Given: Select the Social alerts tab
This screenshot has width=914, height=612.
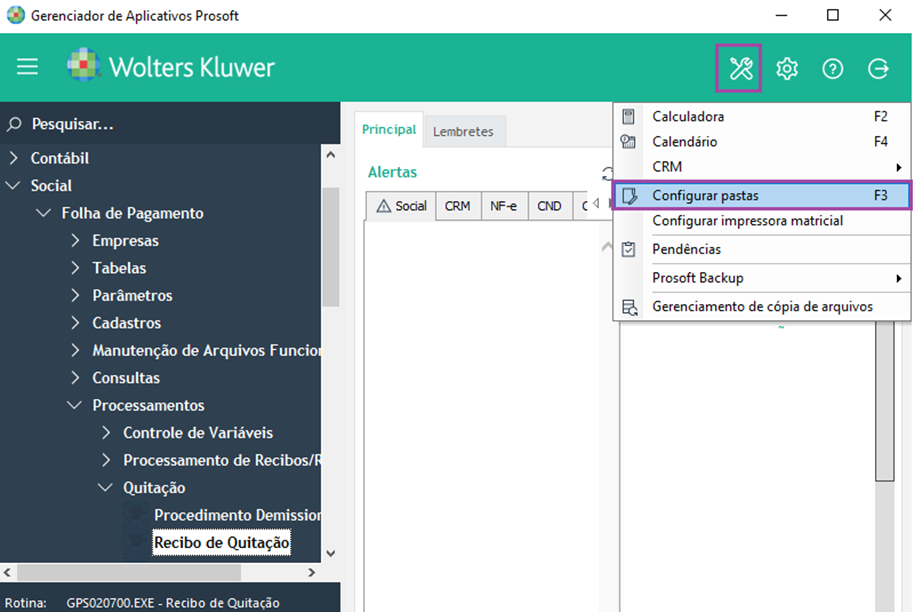Looking at the screenshot, I should point(402,206).
